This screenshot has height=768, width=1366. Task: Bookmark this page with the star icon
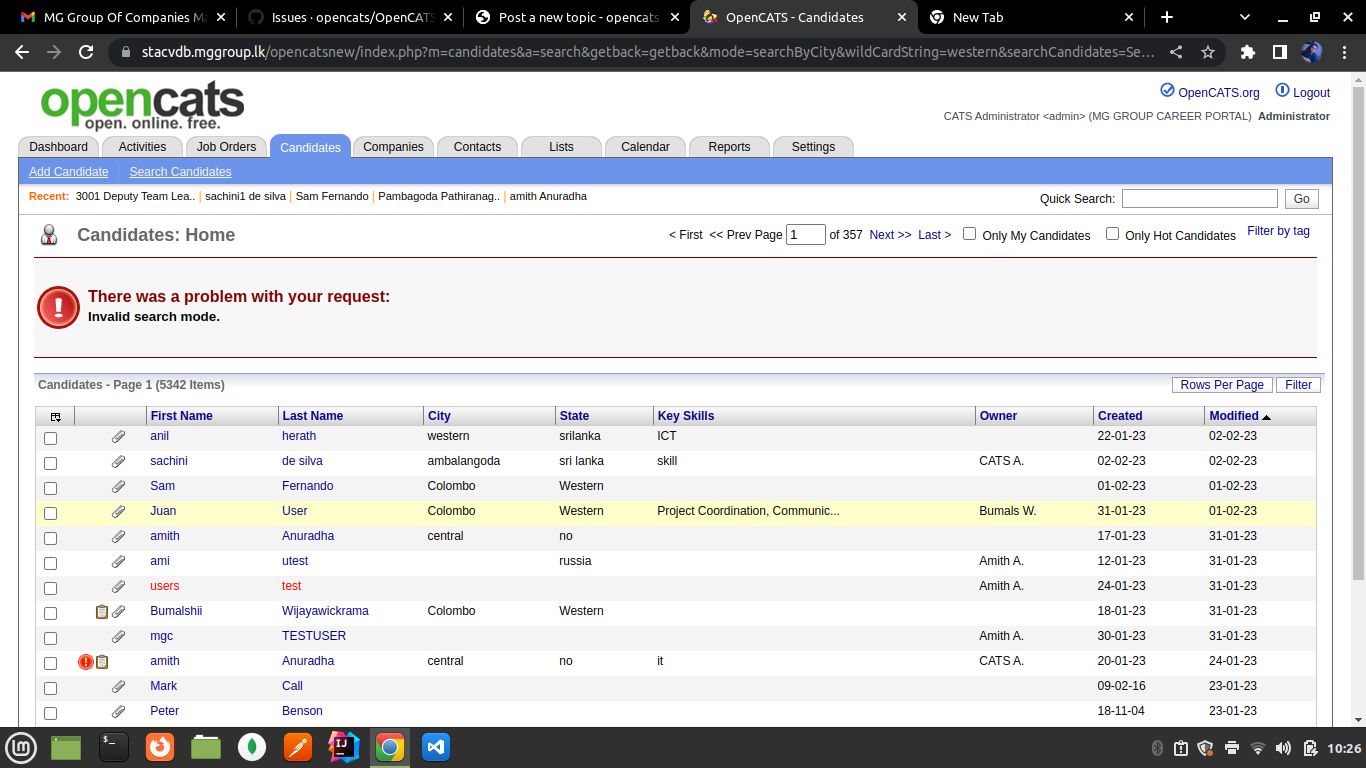coord(1207,52)
